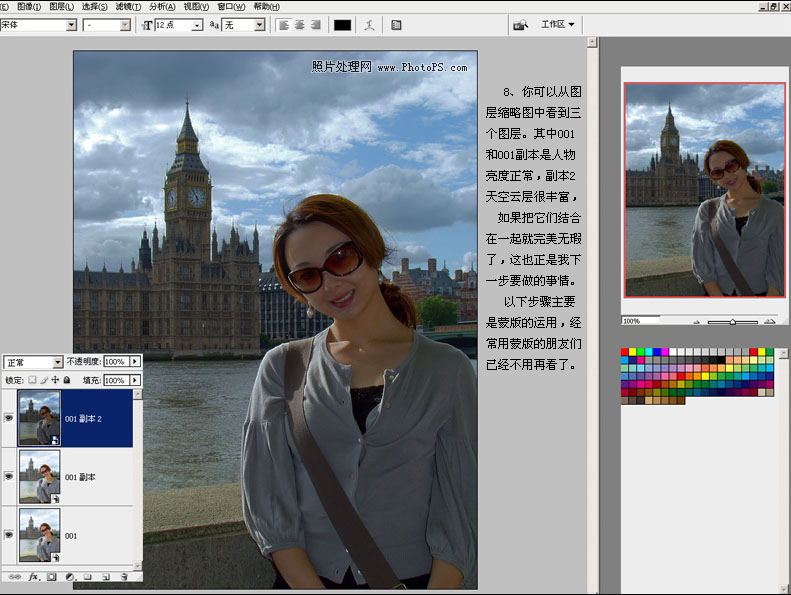The height and width of the screenshot is (595, 791).
Task: Hide the 001 副本 layer
Action: pyautogui.click(x=9, y=476)
